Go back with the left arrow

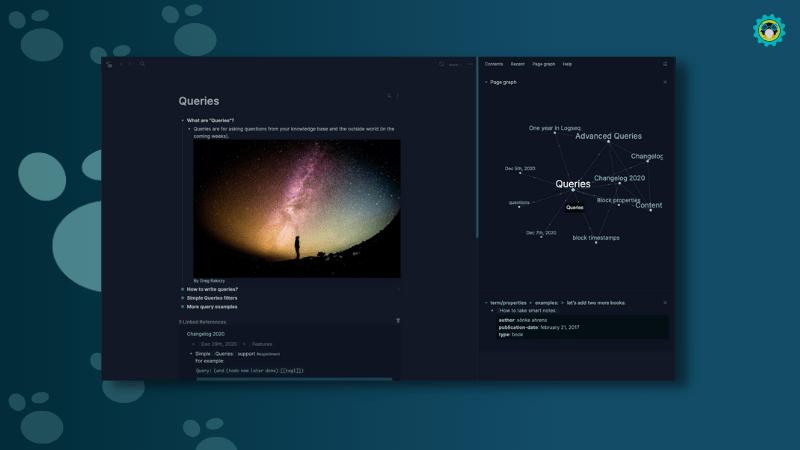[121, 64]
